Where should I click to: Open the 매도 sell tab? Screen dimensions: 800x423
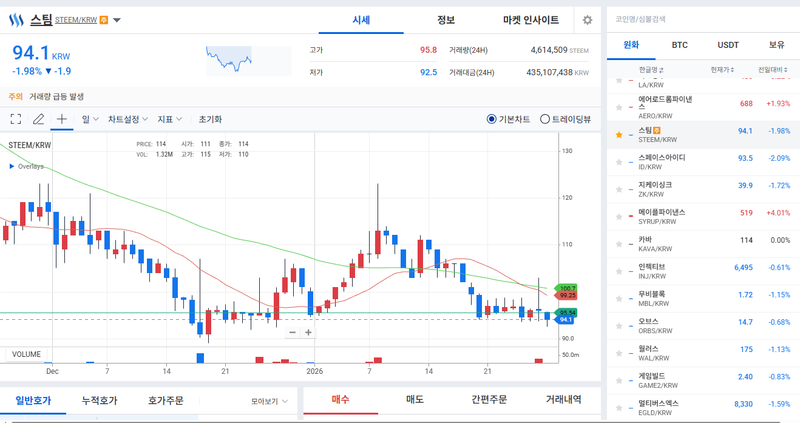[x=414, y=400]
